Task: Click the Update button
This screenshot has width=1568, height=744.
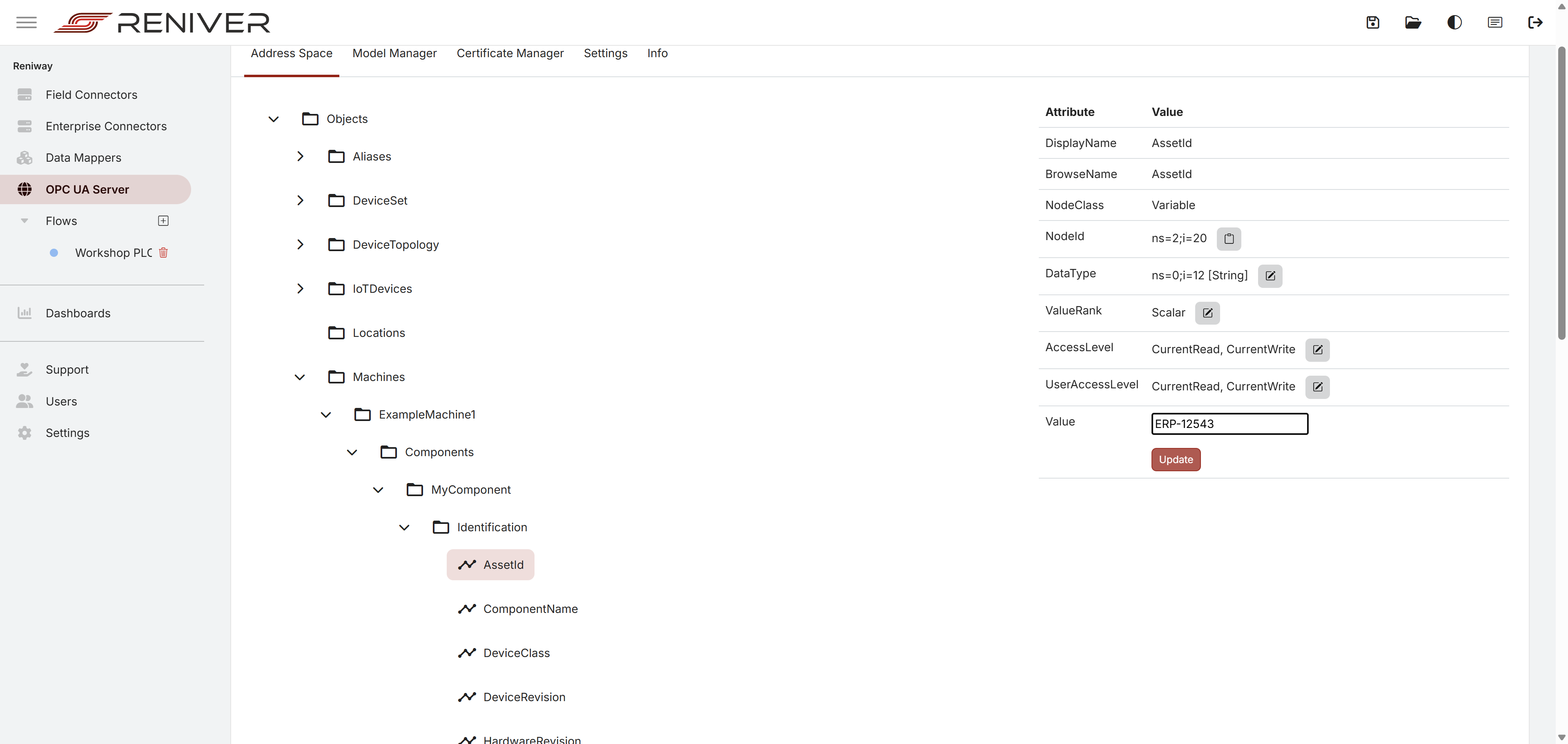Action: tap(1176, 459)
